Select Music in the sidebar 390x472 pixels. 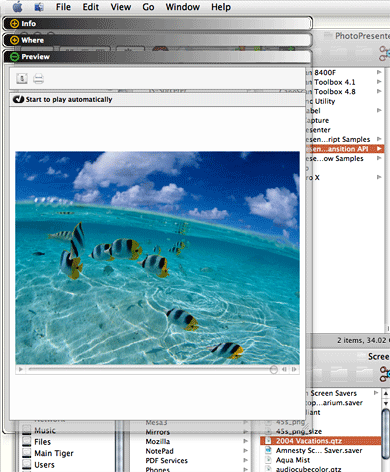[x=45, y=430]
